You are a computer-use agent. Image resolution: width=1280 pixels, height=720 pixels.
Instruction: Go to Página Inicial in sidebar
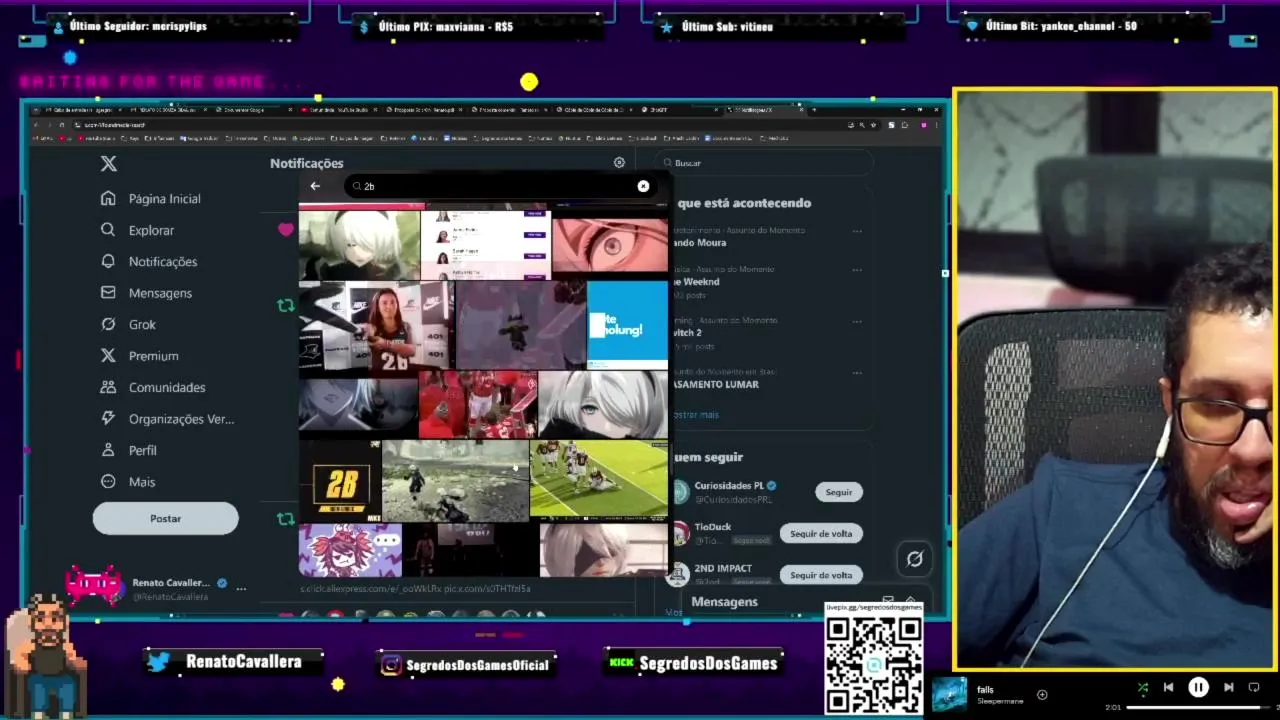coord(151,199)
